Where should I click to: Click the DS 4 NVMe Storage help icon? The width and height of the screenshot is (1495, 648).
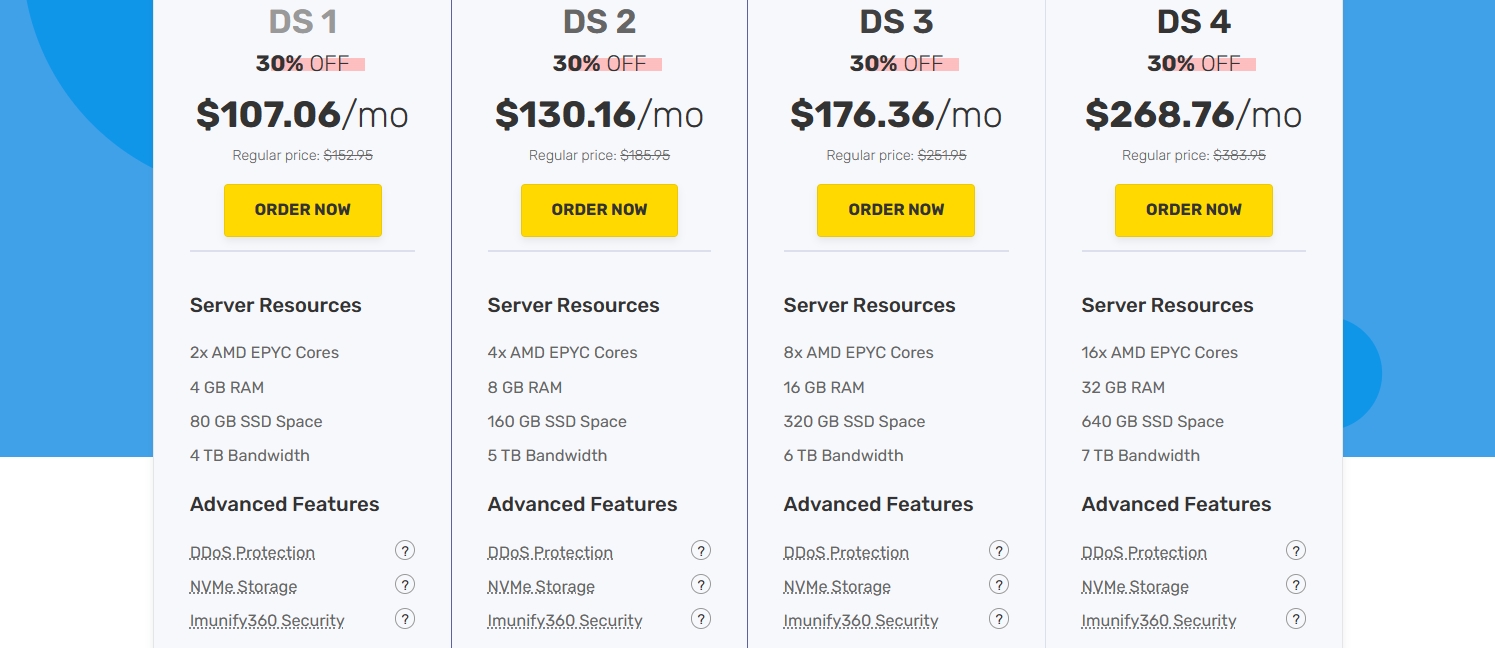[1295, 584]
